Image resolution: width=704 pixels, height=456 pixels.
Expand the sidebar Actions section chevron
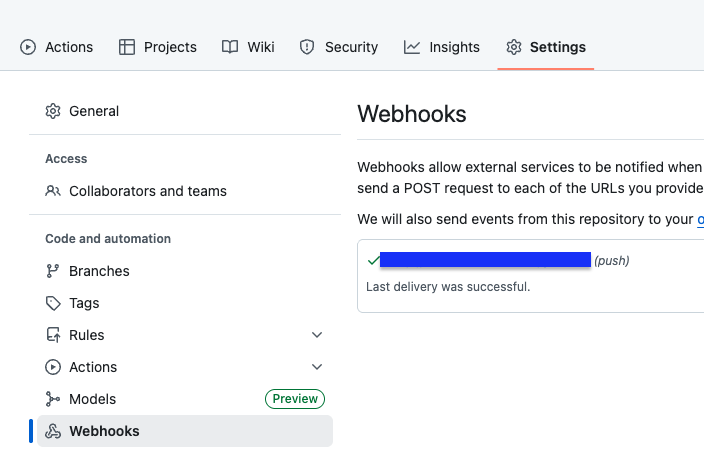pyautogui.click(x=317, y=367)
